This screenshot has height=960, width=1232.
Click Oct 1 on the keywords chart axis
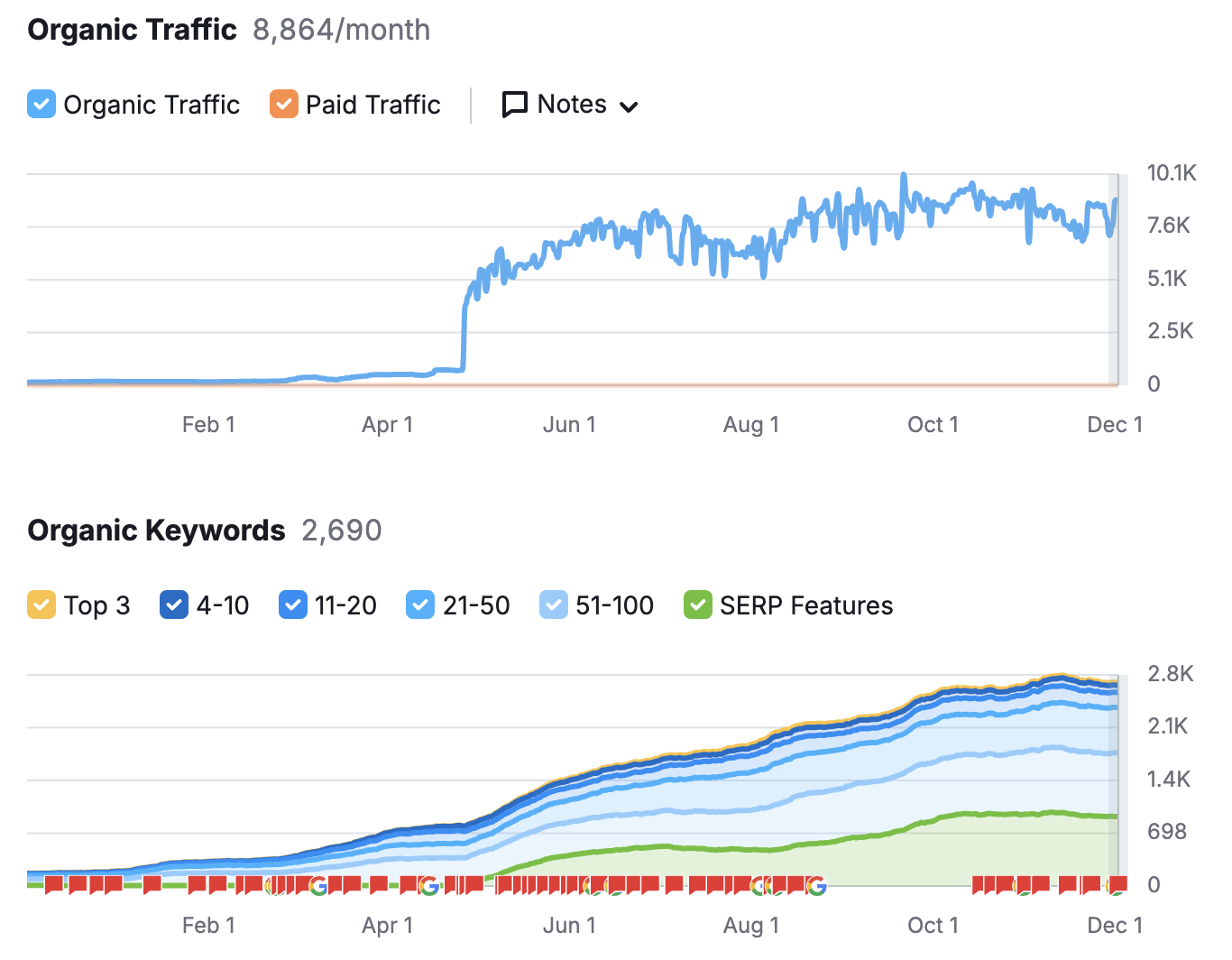pyautogui.click(x=933, y=926)
